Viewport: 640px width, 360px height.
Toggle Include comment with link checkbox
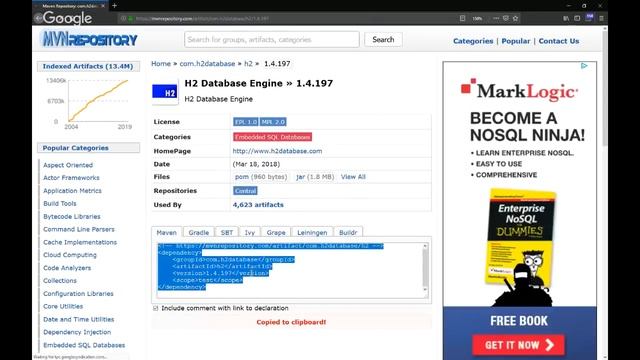[x=156, y=308]
